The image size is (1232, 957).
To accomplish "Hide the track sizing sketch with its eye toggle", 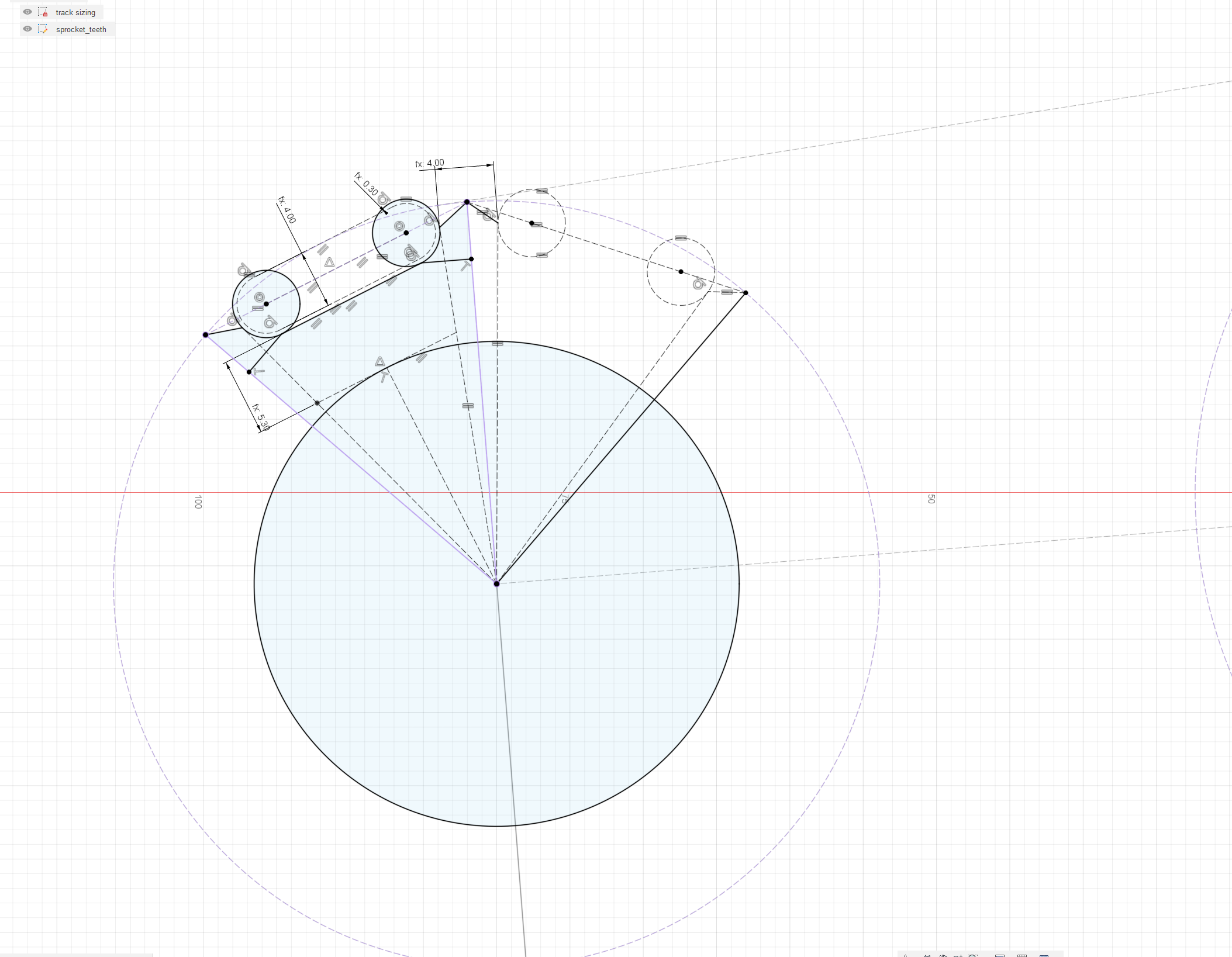I will (x=27, y=12).
